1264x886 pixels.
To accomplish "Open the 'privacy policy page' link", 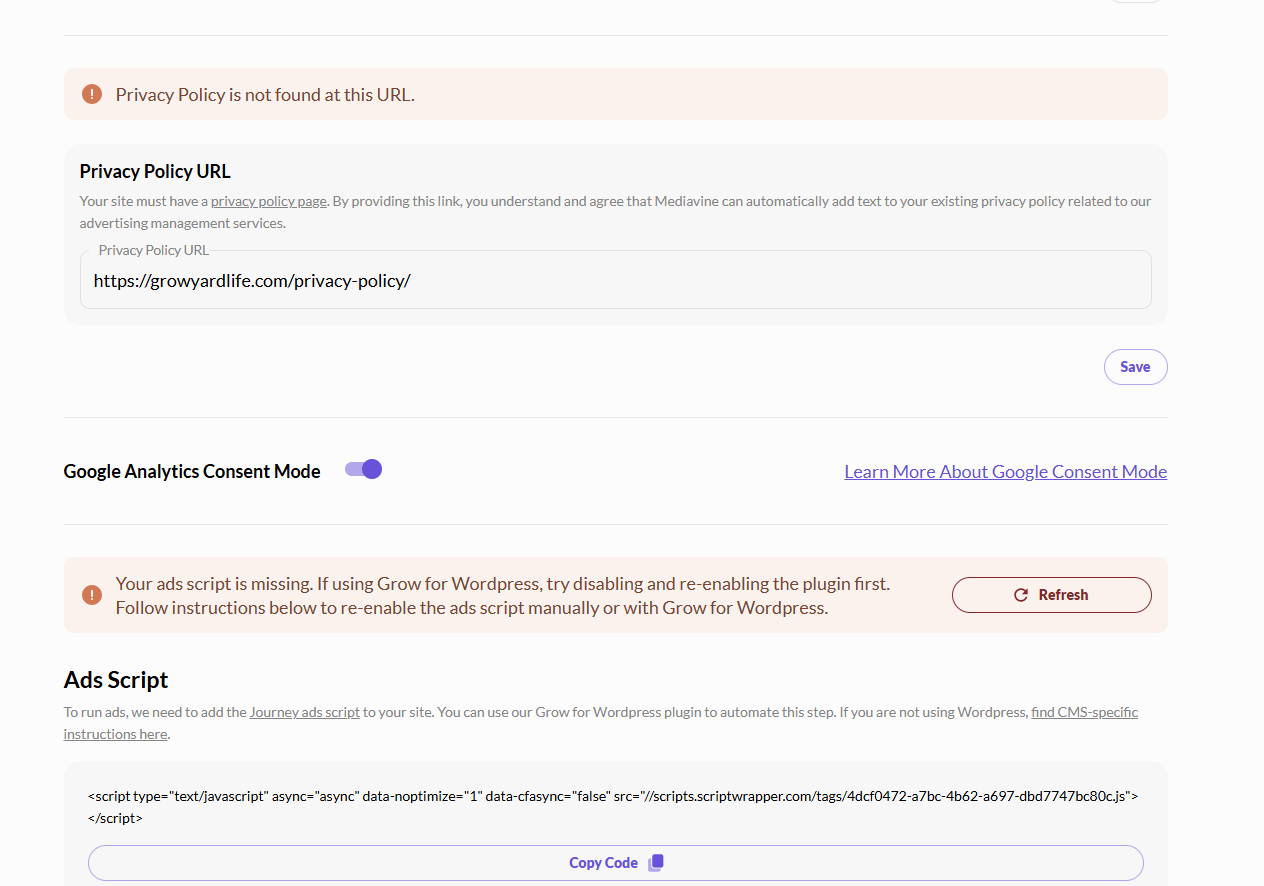I will [268, 201].
